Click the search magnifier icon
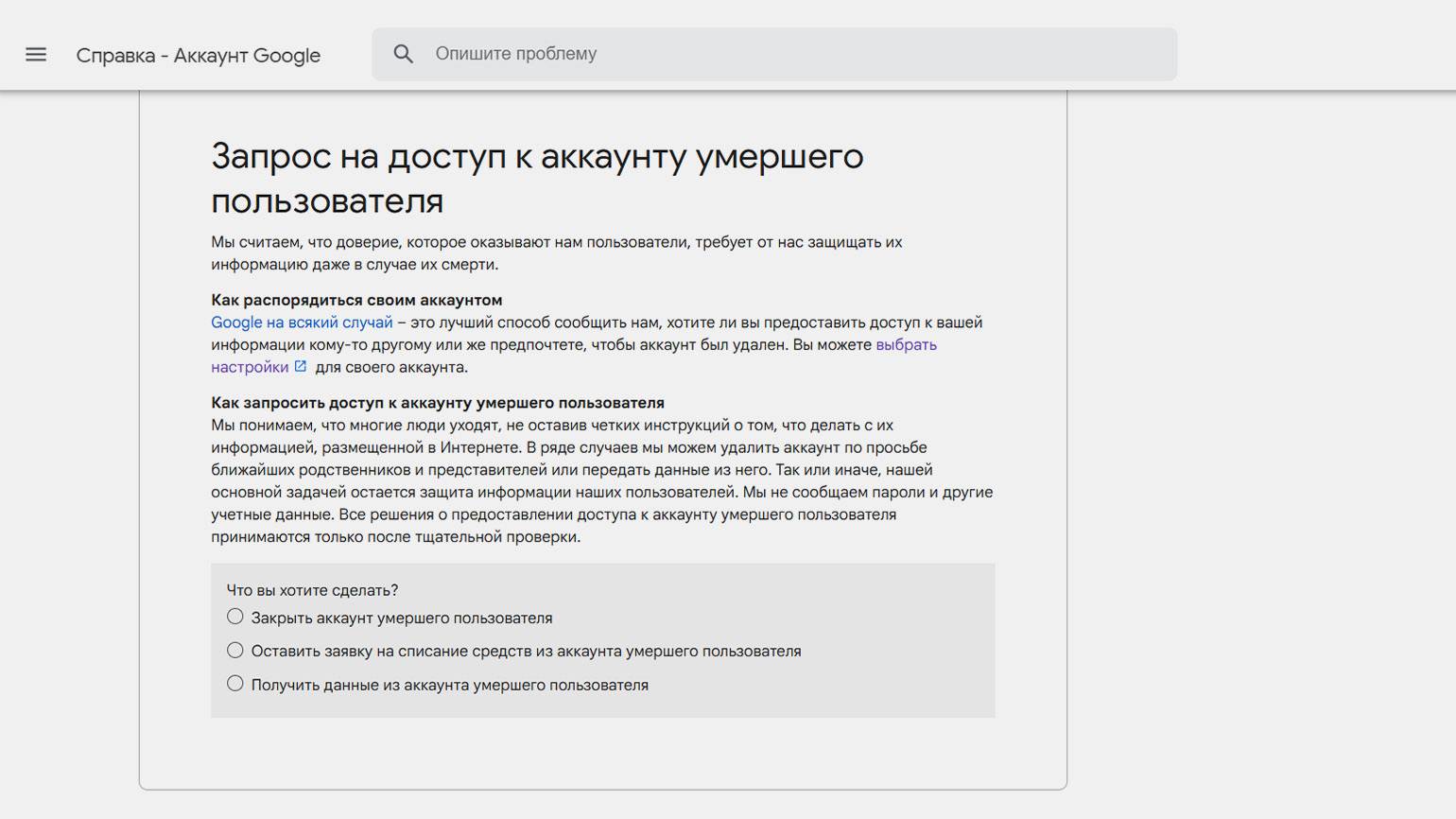Image resolution: width=1456 pixels, height=819 pixels. pyautogui.click(x=404, y=54)
